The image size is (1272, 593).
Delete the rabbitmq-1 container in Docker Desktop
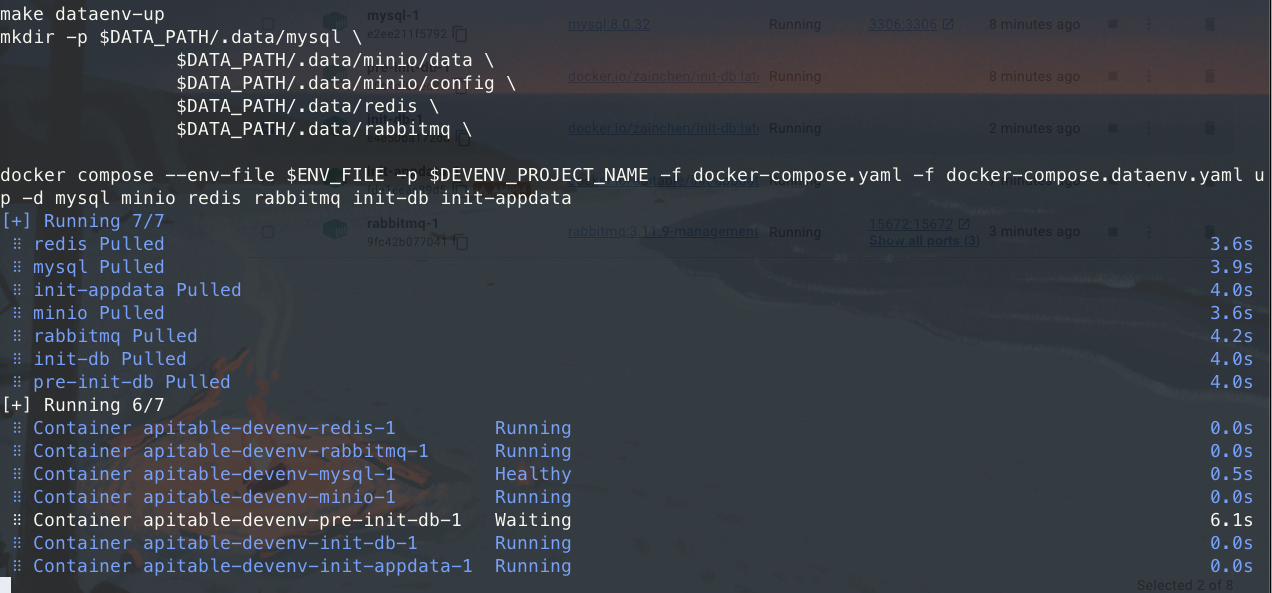[1210, 232]
